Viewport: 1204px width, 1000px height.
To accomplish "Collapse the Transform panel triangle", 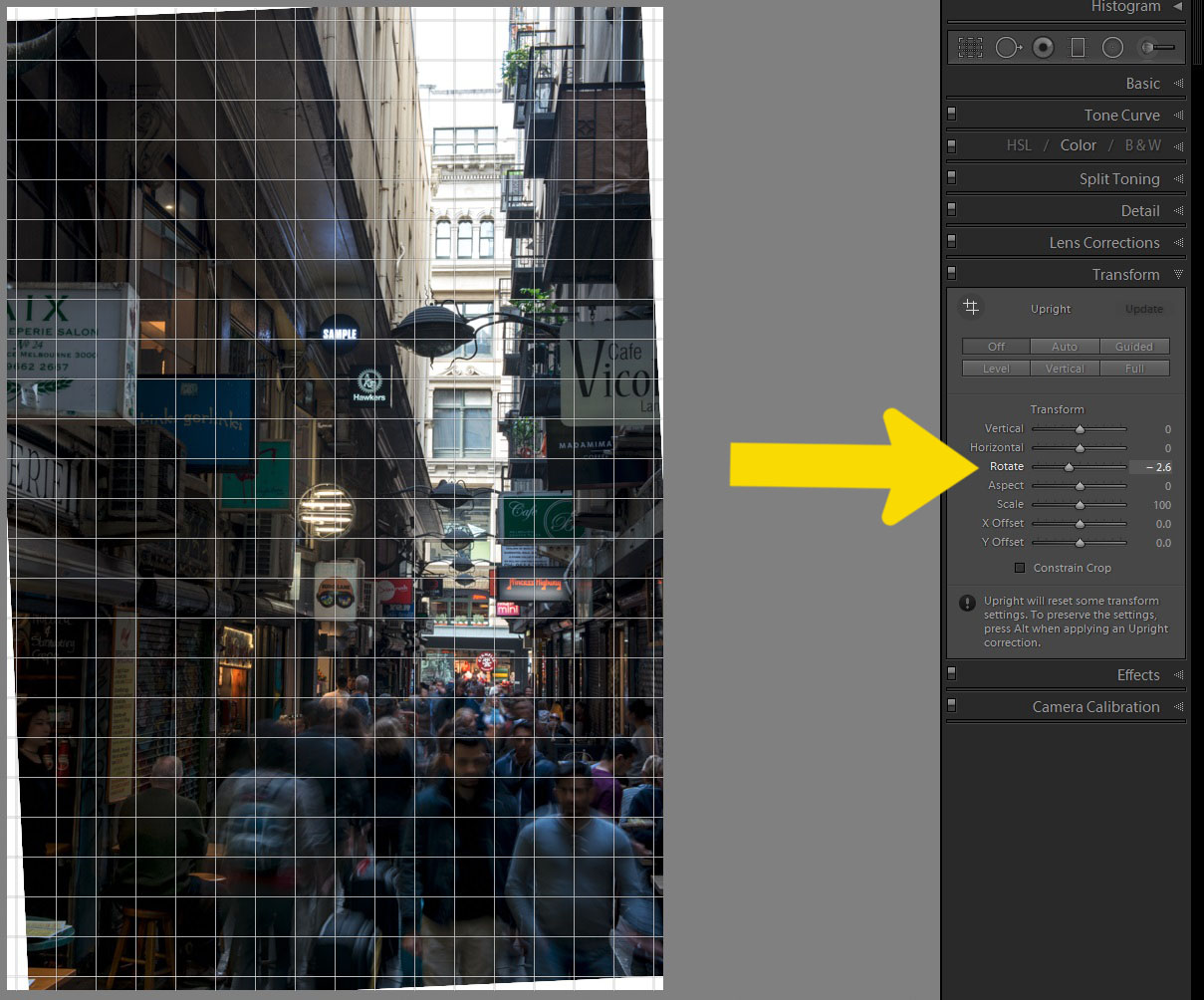I will pos(1178,274).
